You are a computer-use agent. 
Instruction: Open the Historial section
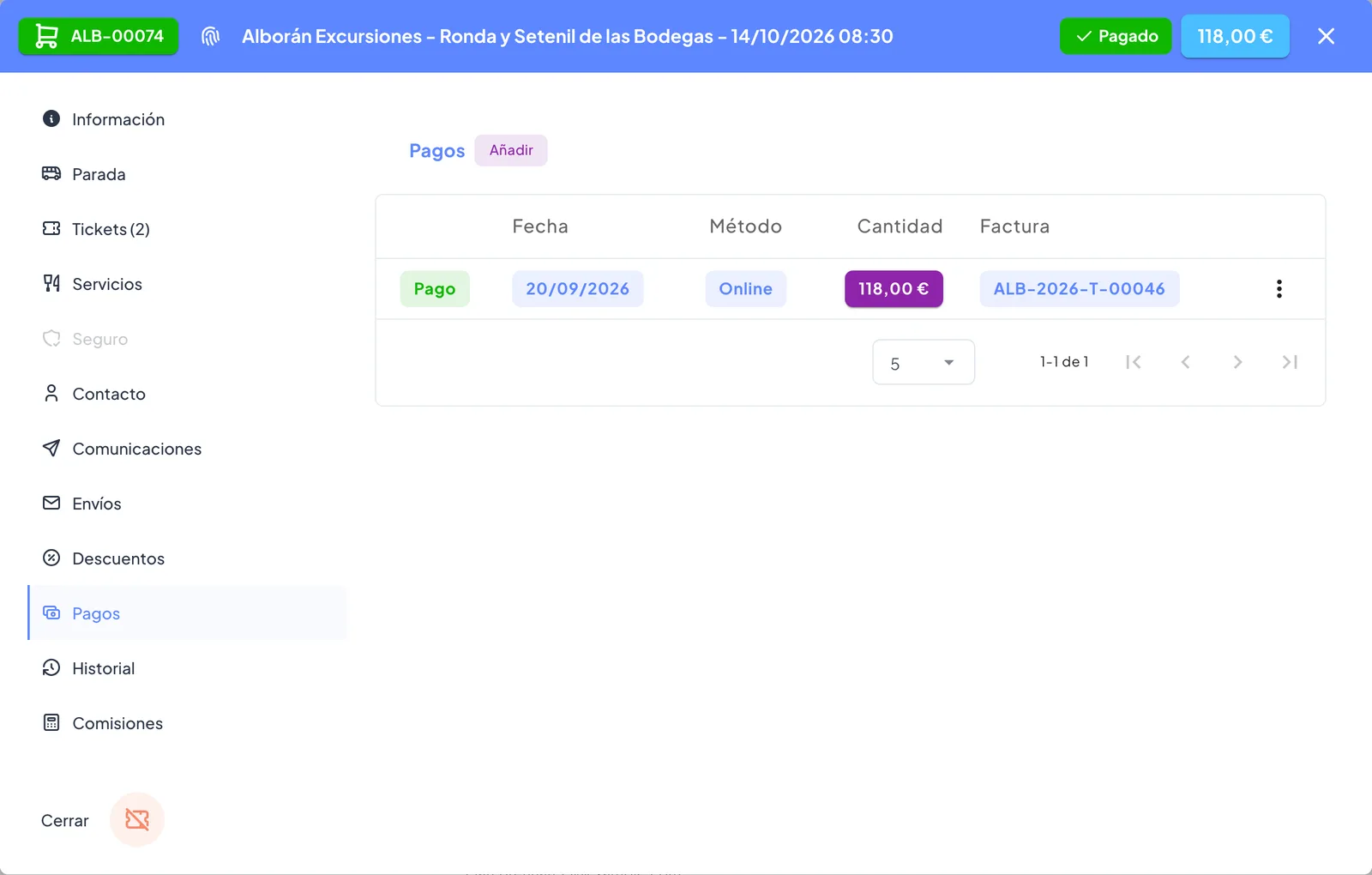pos(188,668)
